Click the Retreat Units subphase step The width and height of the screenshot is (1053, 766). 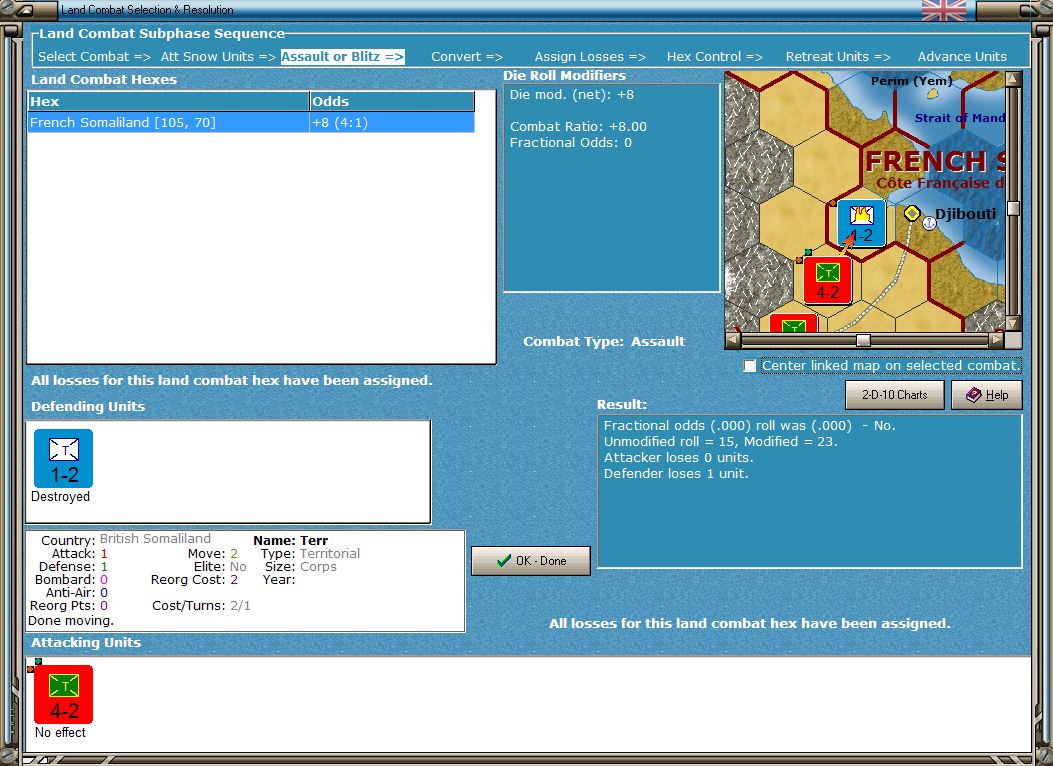(838, 56)
